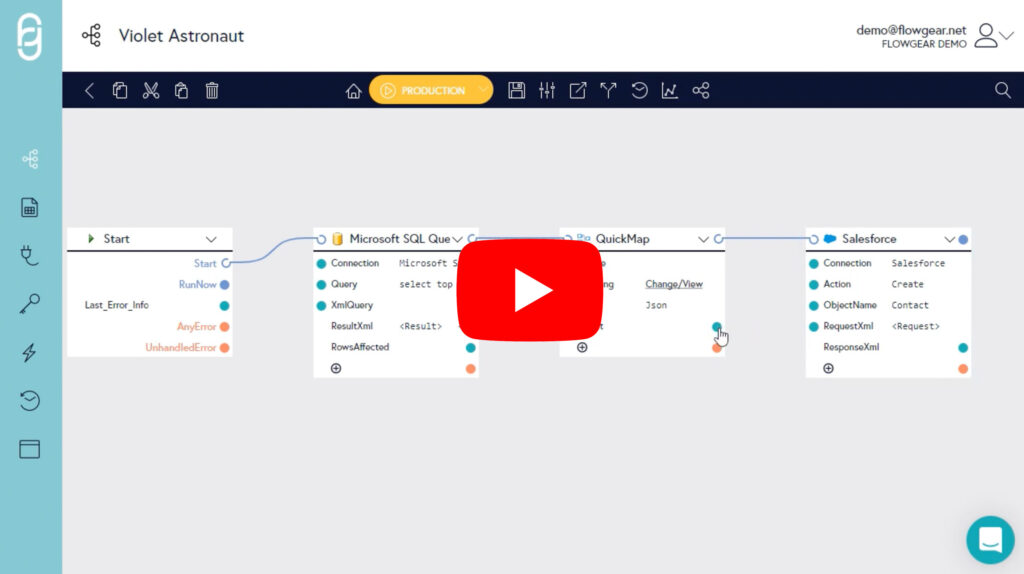Play the video with the red button
The height and width of the screenshot is (574, 1024).
point(530,290)
